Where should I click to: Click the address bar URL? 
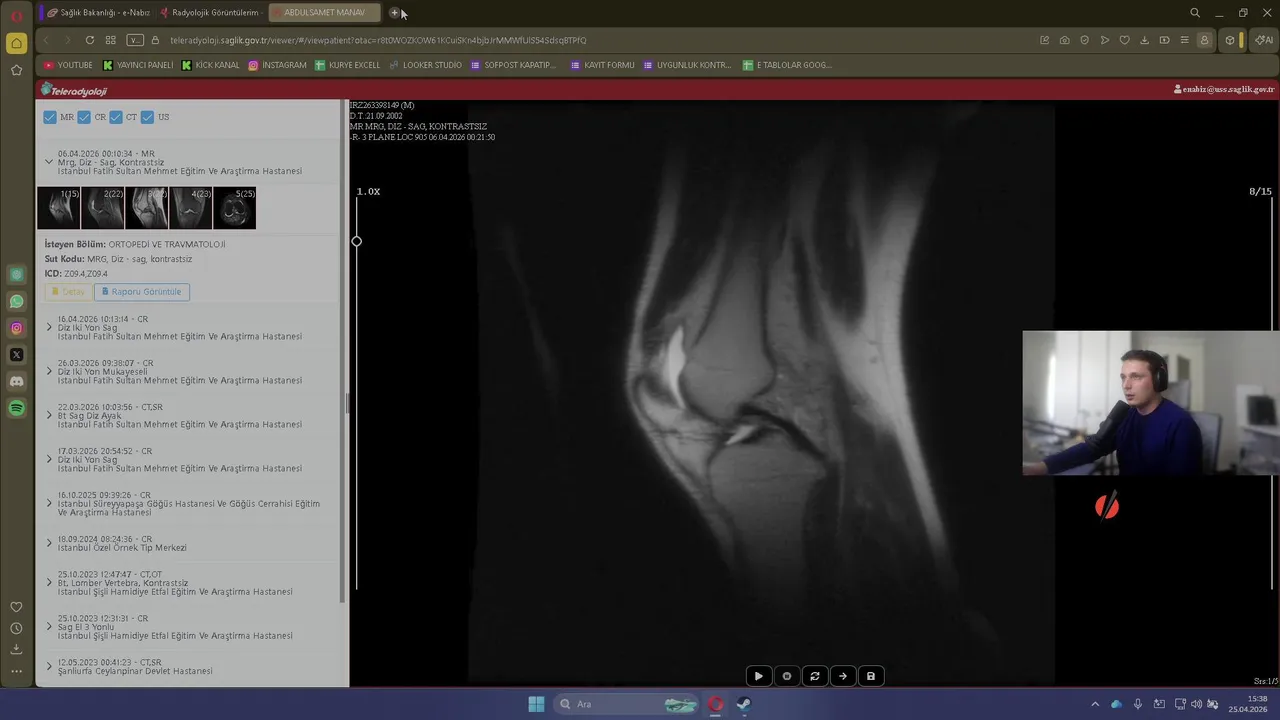(x=378, y=40)
